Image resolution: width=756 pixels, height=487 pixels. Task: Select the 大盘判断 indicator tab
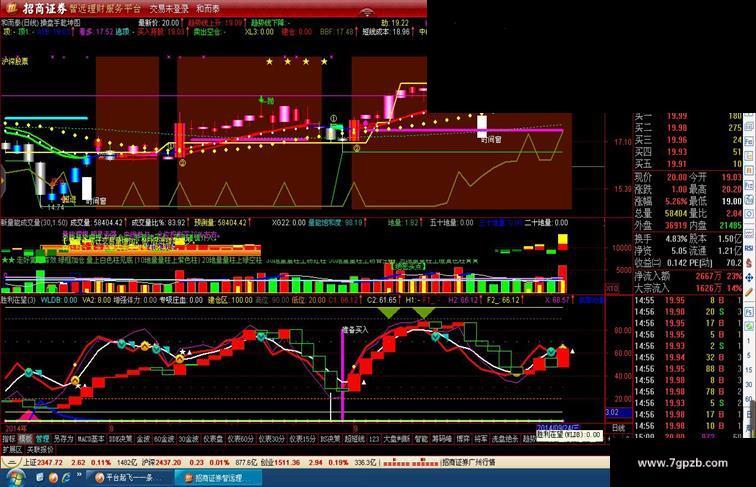[x=397, y=439]
